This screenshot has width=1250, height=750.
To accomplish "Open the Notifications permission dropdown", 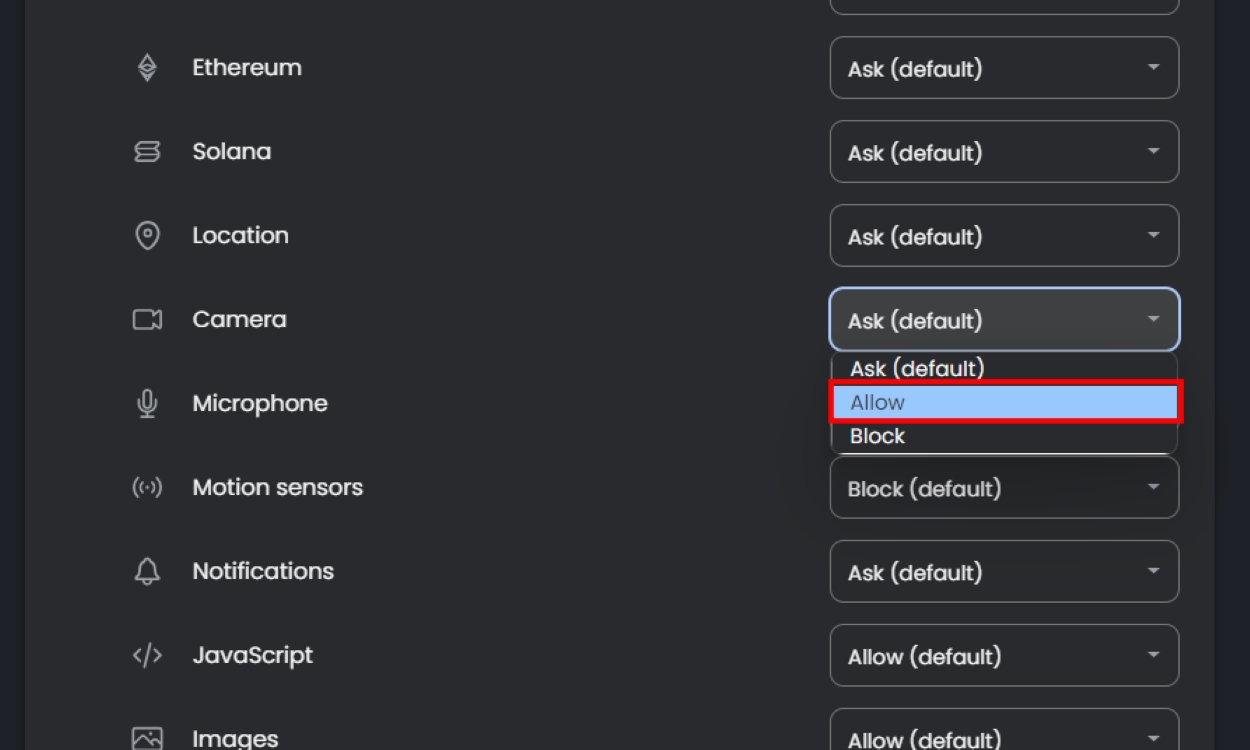I will point(1004,572).
